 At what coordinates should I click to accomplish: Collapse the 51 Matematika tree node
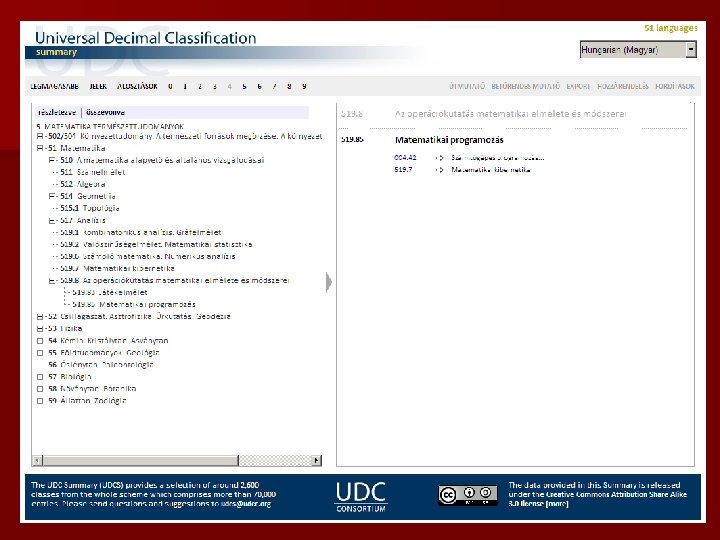(40, 148)
